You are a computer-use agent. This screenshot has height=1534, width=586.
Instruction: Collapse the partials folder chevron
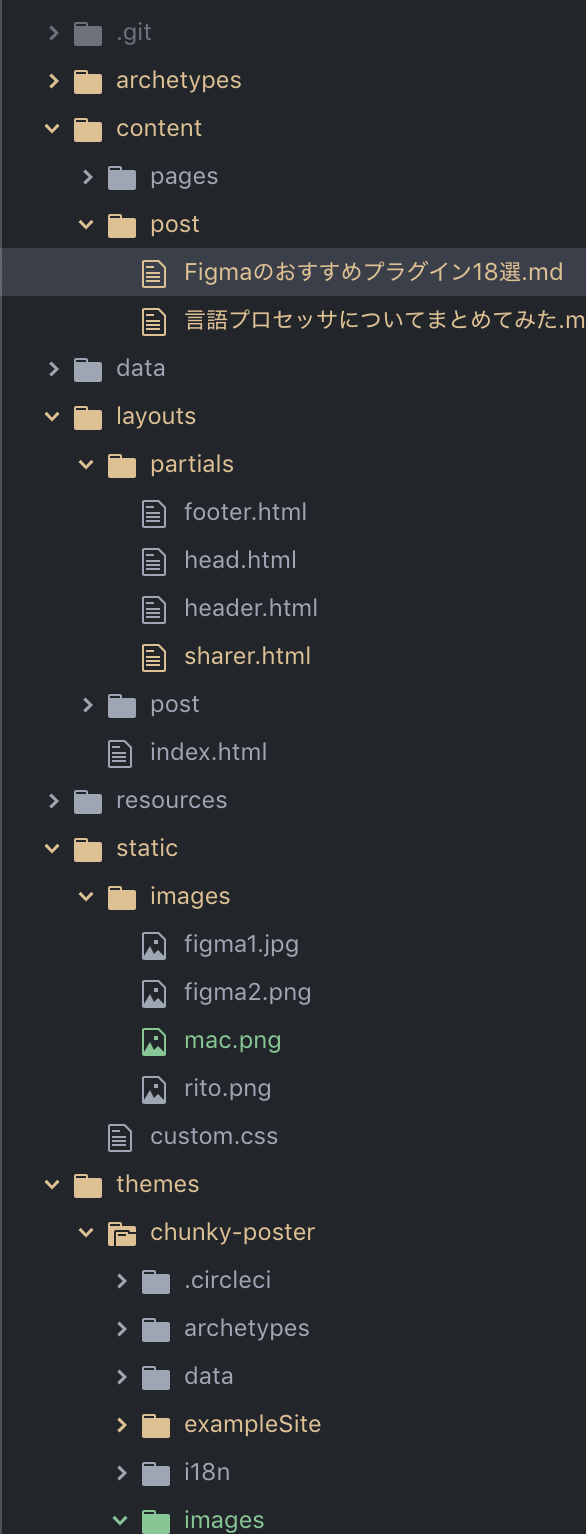click(x=87, y=465)
